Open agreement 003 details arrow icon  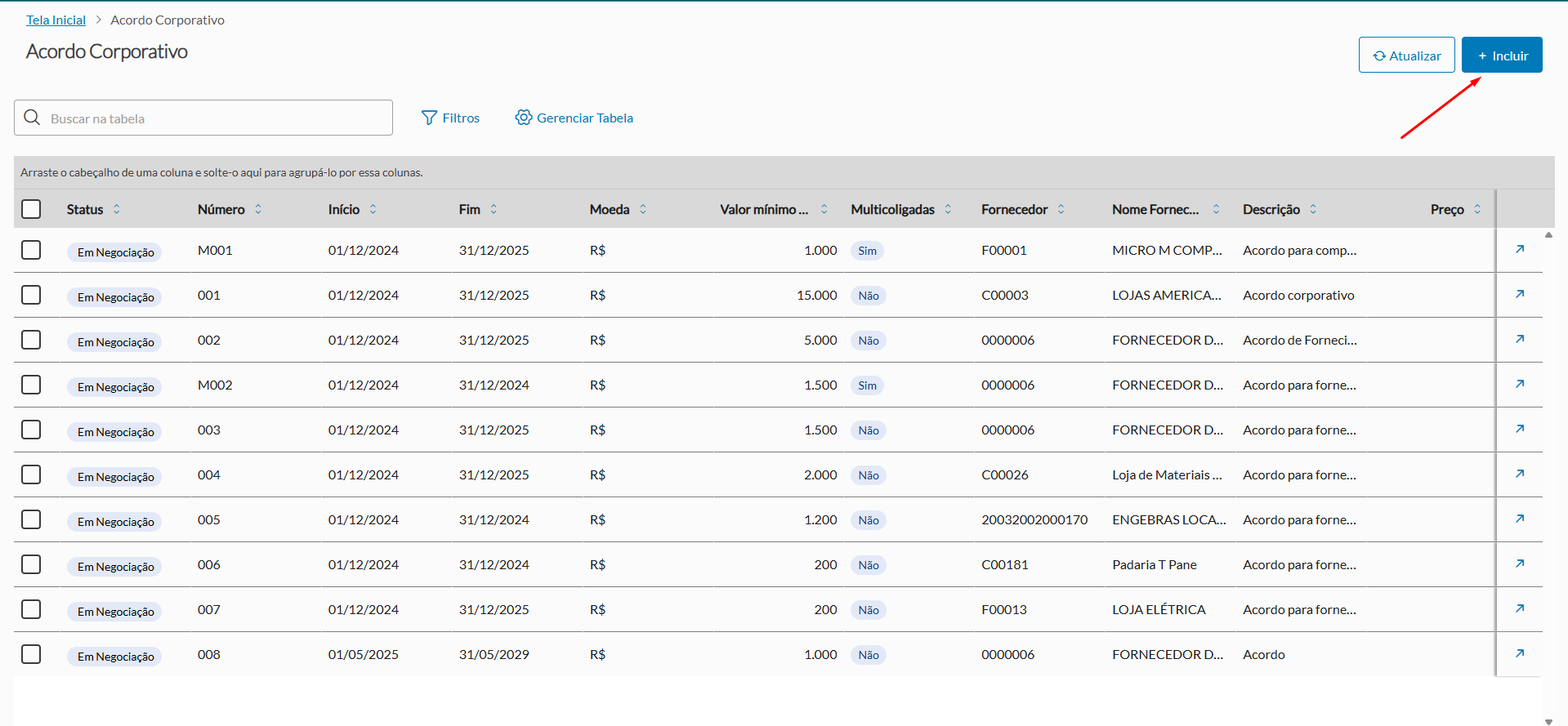(1520, 429)
